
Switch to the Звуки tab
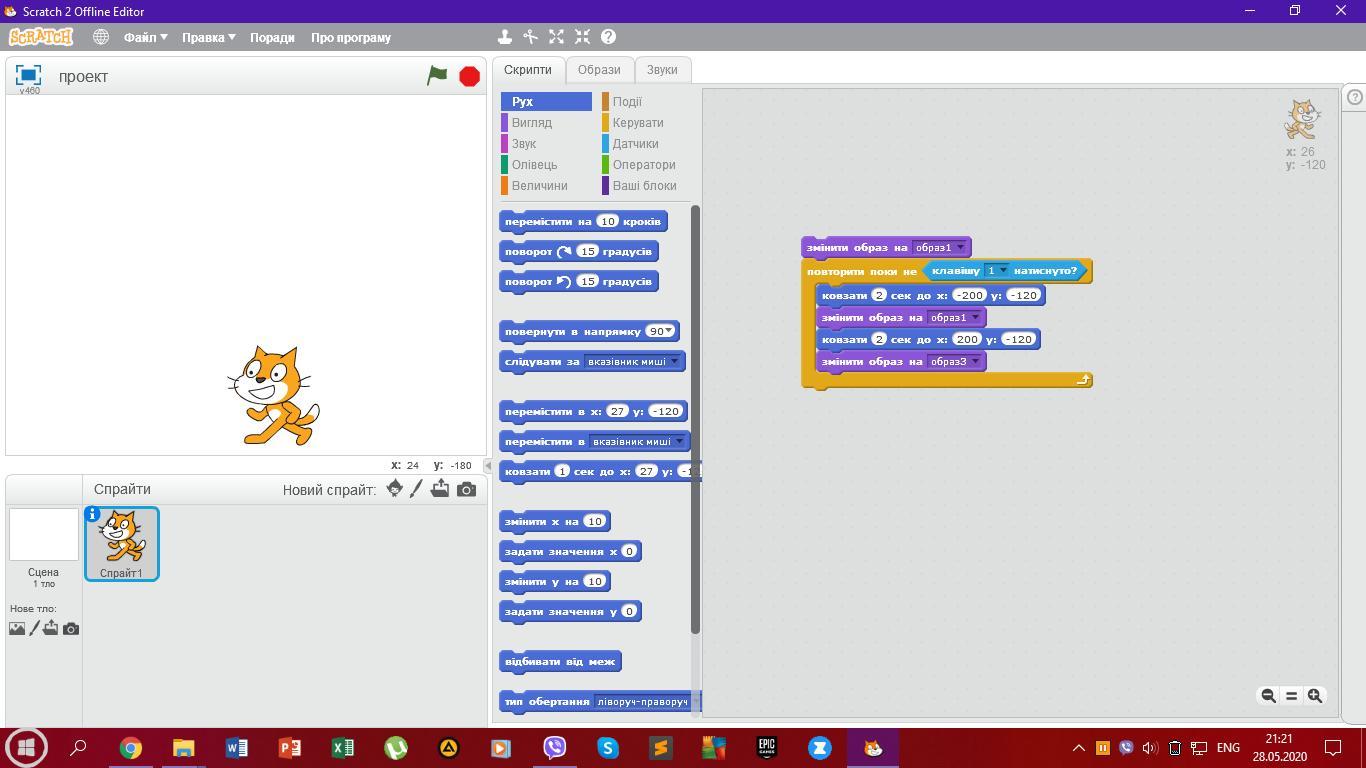(x=662, y=70)
